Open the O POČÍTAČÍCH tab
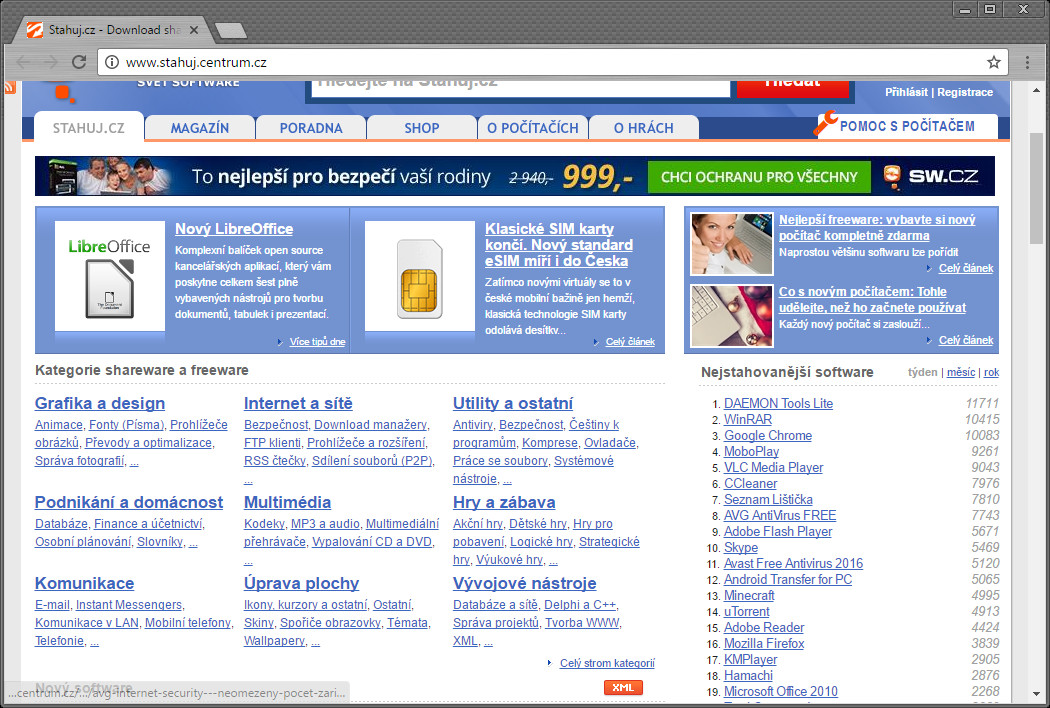This screenshot has height=708, width=1050. coord(532,128)
